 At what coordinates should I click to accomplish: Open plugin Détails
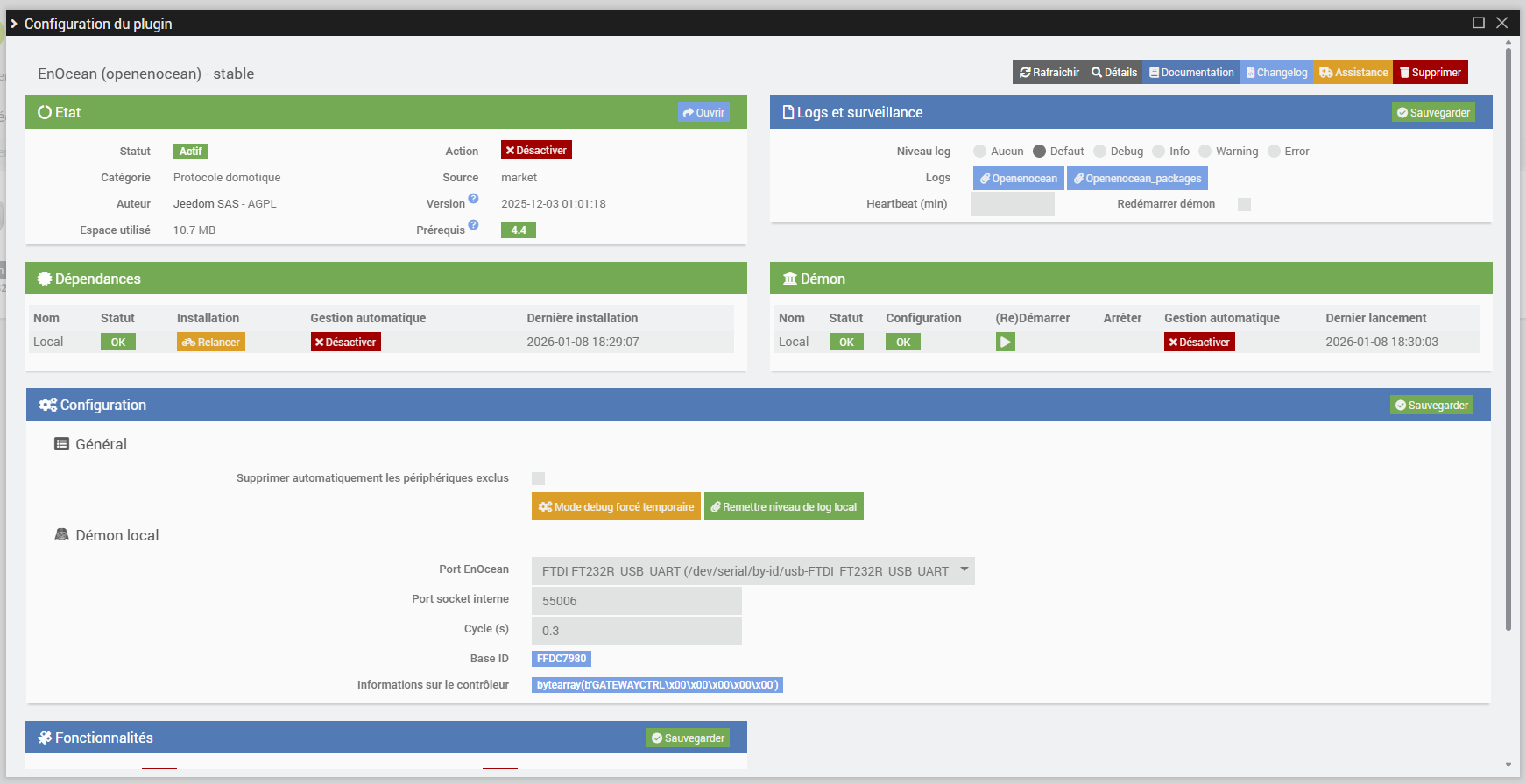pyautogui.click(x=1114, y=73)
